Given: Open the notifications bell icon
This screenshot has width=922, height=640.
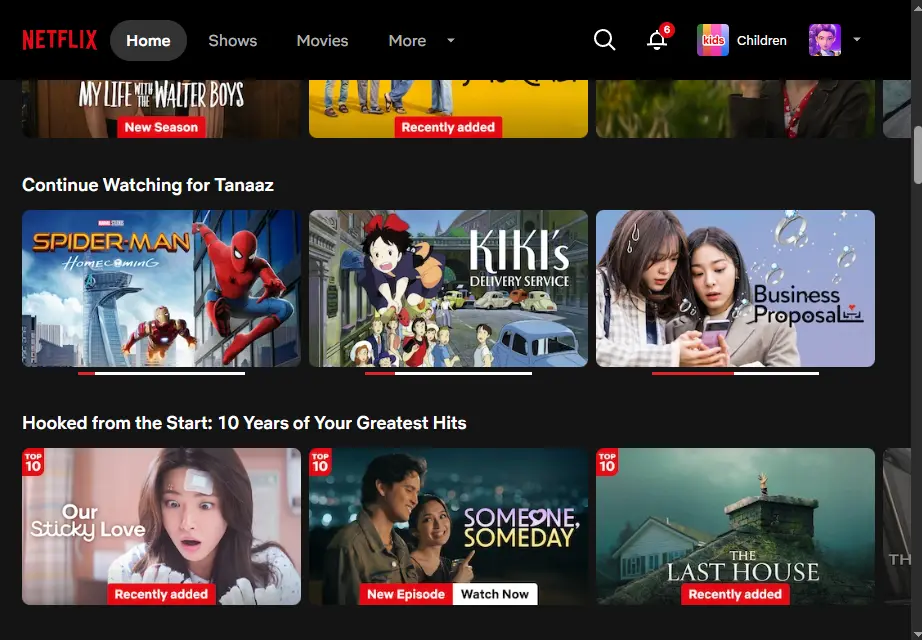Looking at the screenshot, I should point(657,40).
